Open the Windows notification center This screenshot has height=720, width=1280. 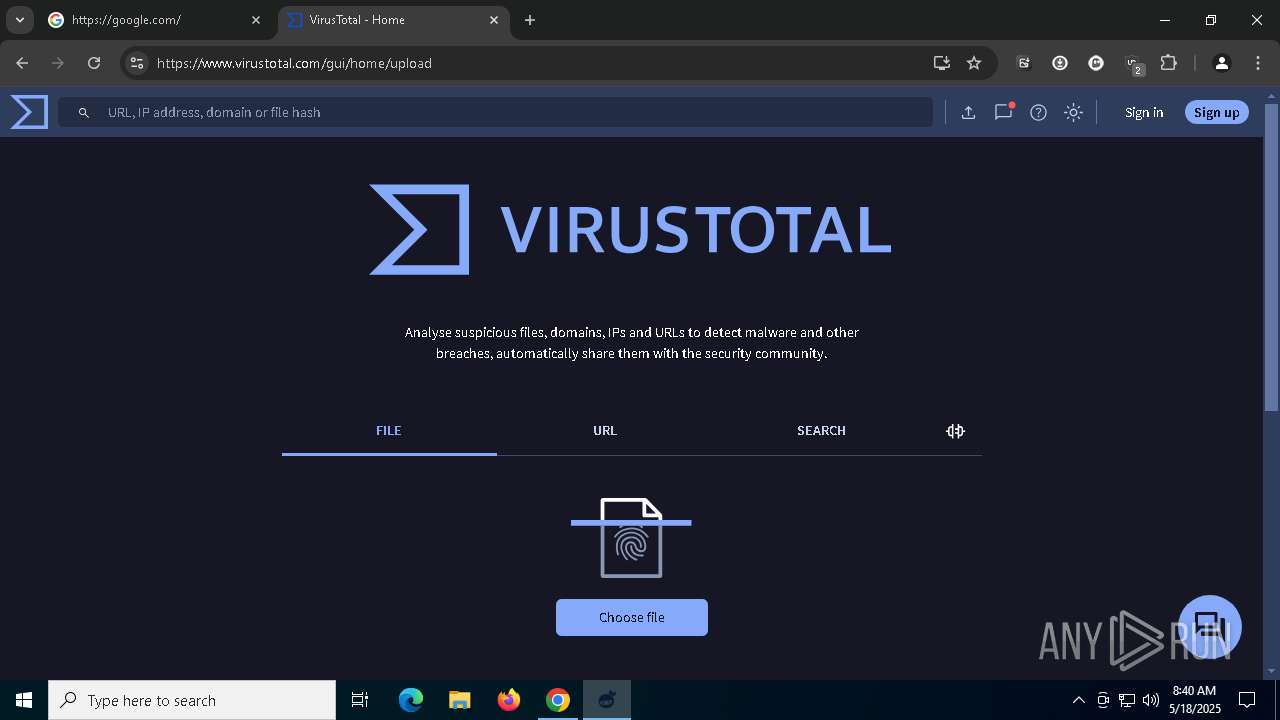tap(1247, 700)
